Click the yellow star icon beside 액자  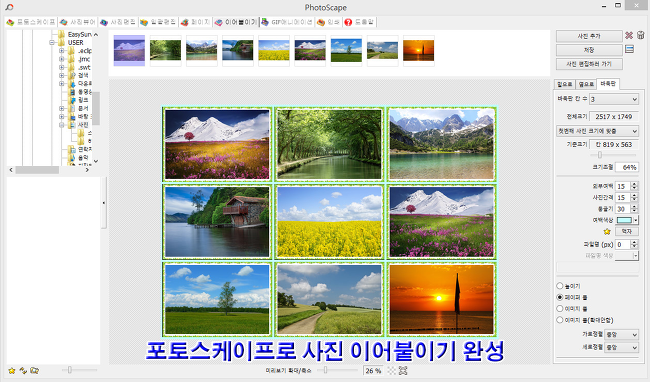pyautogui.click(x=607, y=232)
